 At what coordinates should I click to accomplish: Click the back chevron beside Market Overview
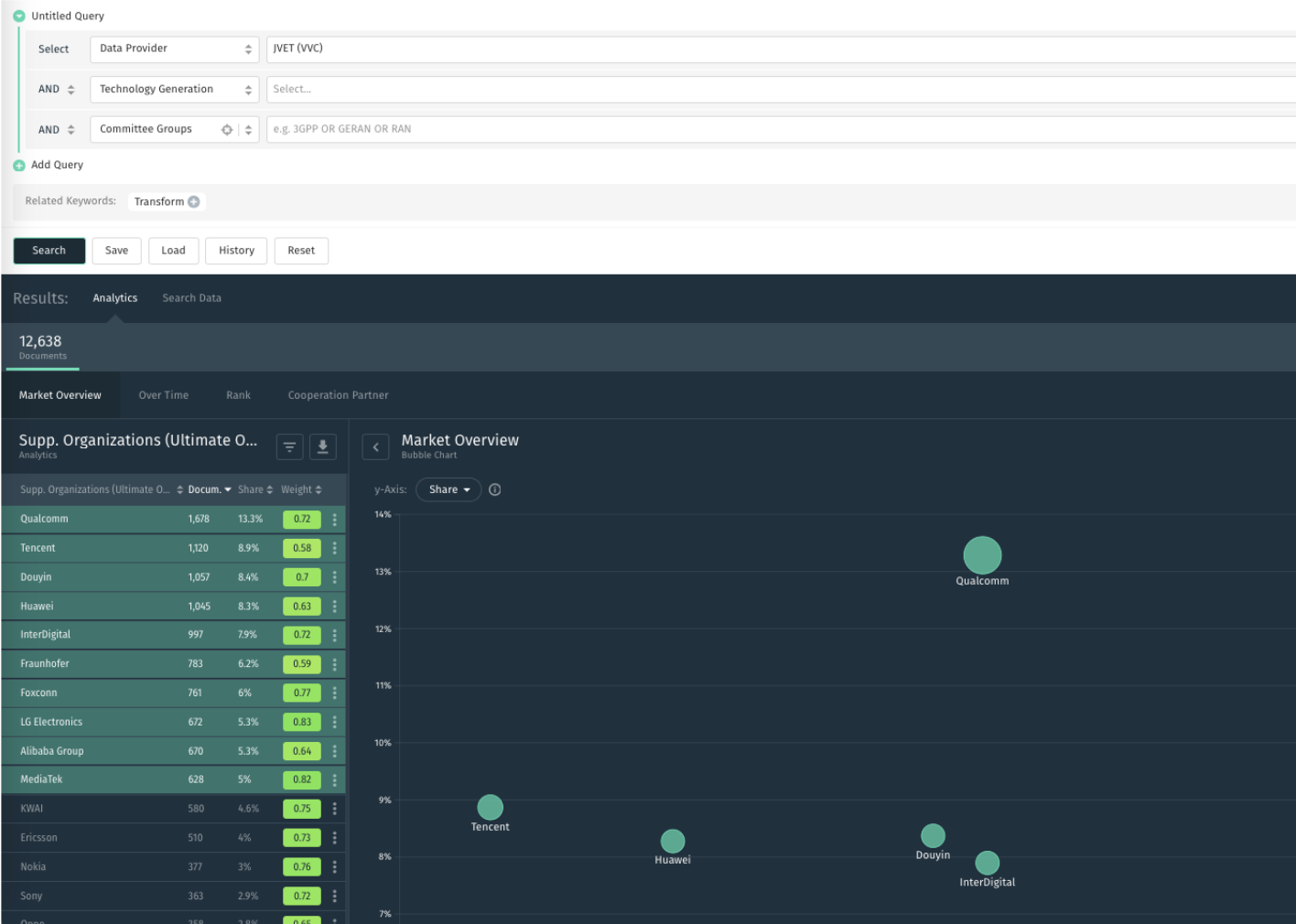376,447
